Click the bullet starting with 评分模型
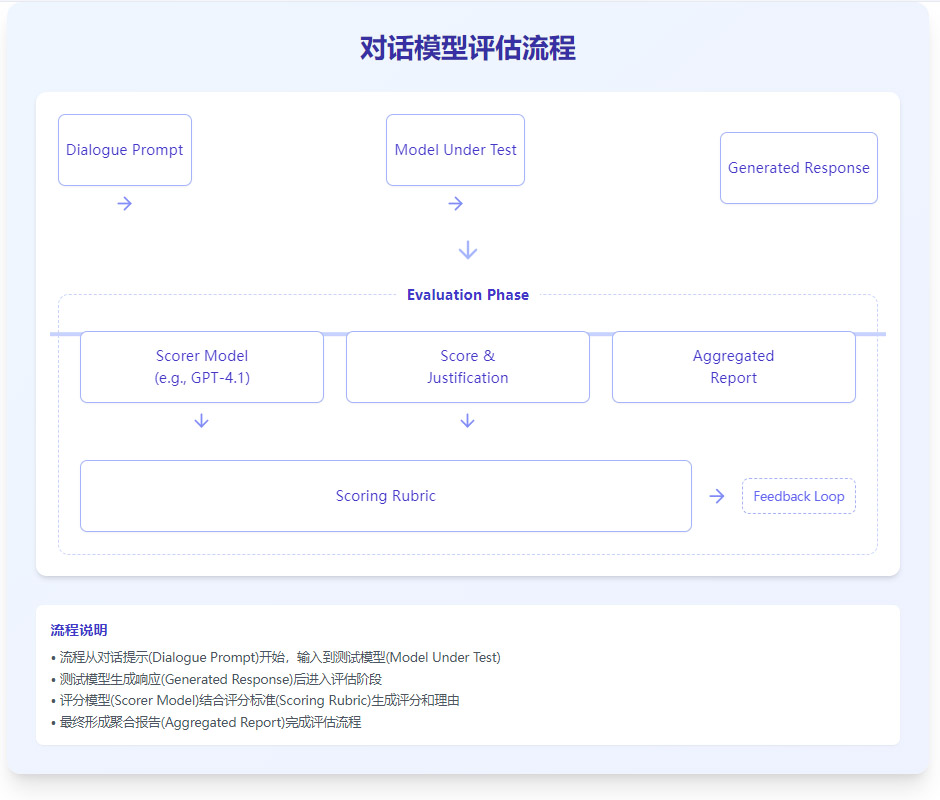Image resolution: width=940 pixels, height=800 pixels. (x=255, y=700)
